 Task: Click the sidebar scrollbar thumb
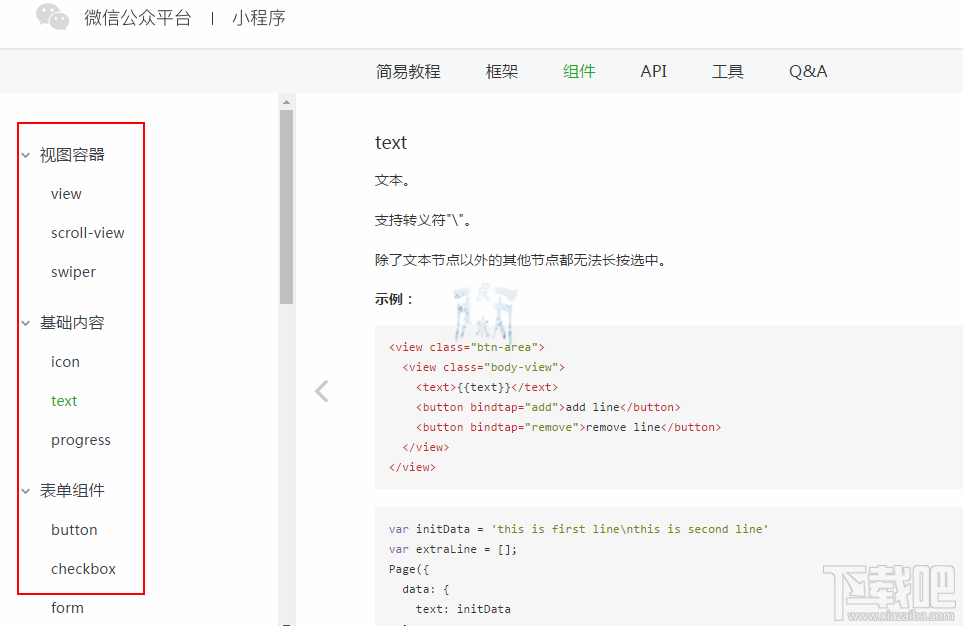[286, 207]
